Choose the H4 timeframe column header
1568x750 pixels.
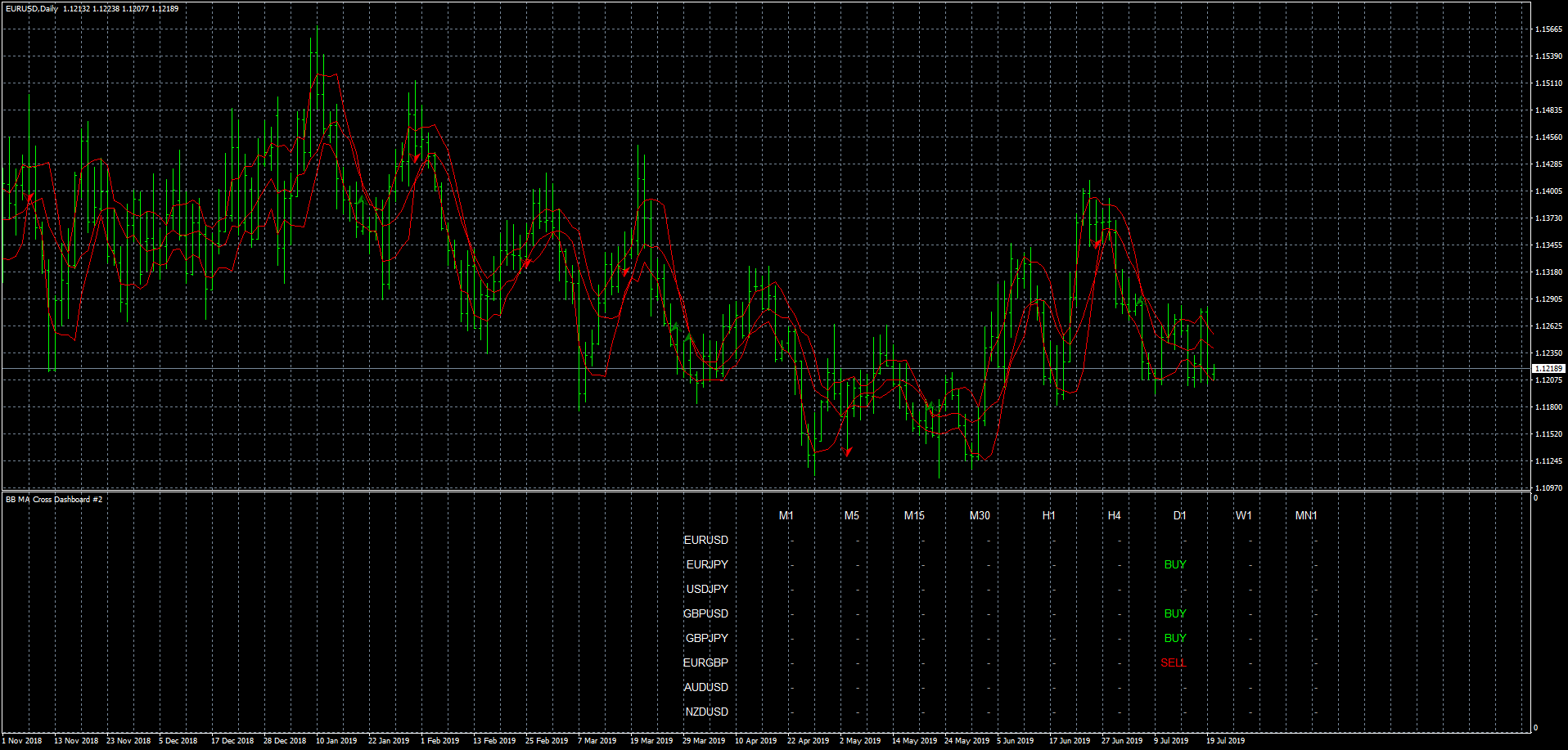[x=1115, y=515]
